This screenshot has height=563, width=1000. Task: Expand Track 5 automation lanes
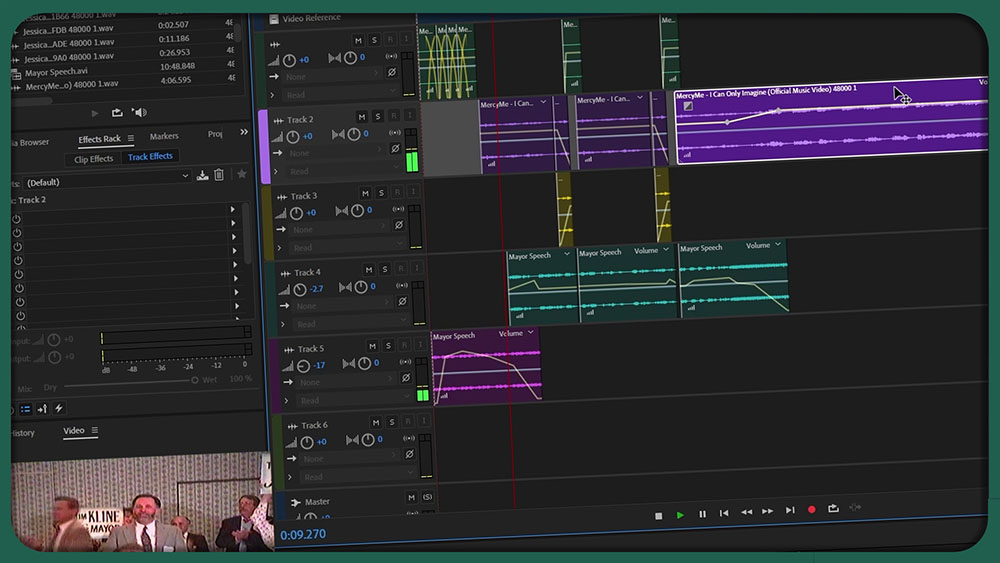click(x=286, y=401)
